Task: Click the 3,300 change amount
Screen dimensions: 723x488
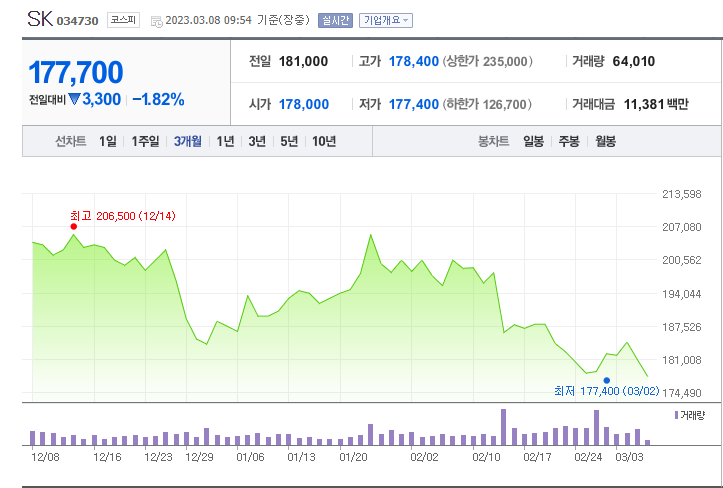Action: (x=101, y=99)
